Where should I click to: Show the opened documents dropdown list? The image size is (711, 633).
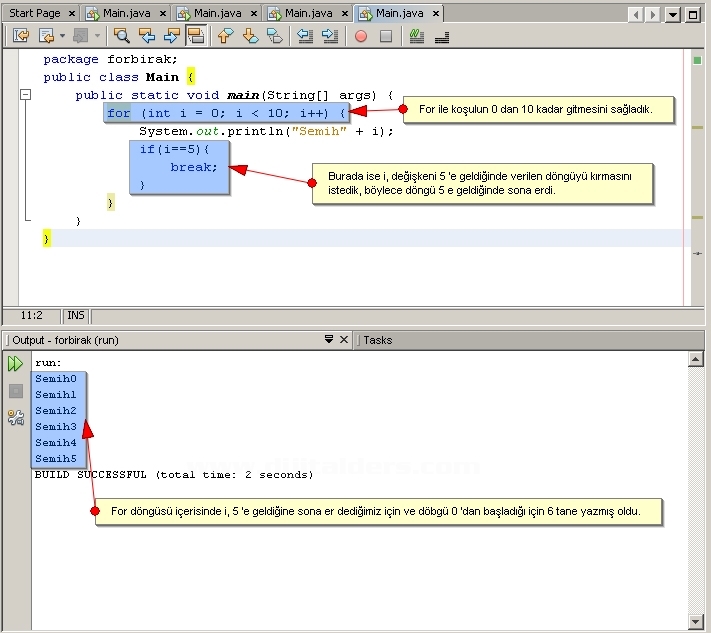pos(672,15)
